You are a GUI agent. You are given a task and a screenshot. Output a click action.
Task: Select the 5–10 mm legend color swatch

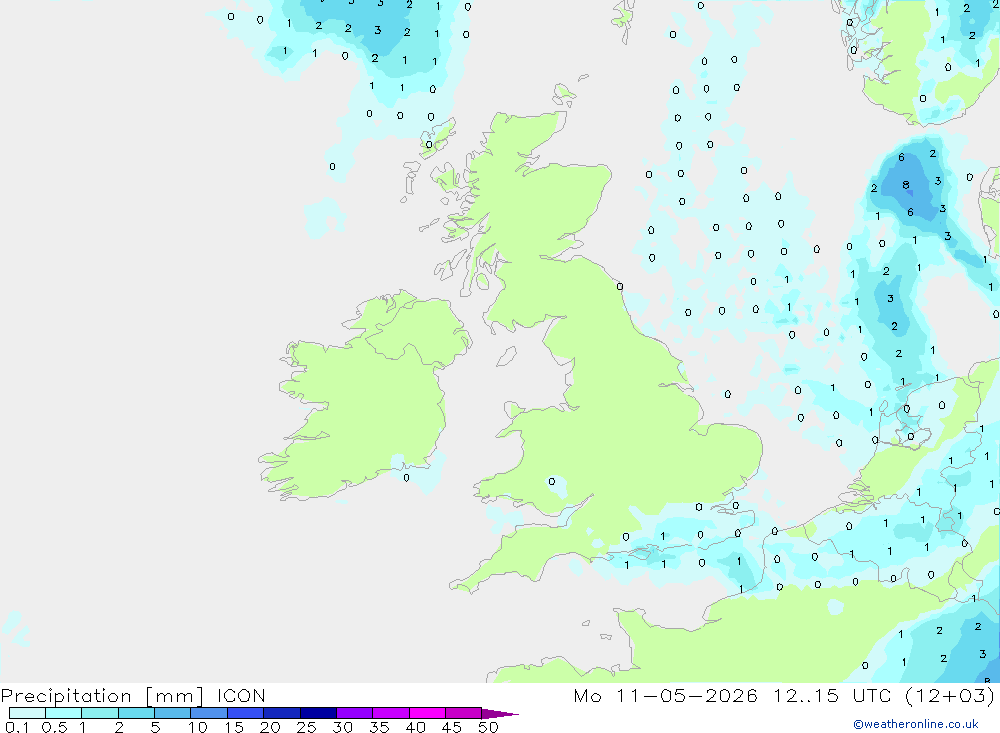(x=173, y=713)
